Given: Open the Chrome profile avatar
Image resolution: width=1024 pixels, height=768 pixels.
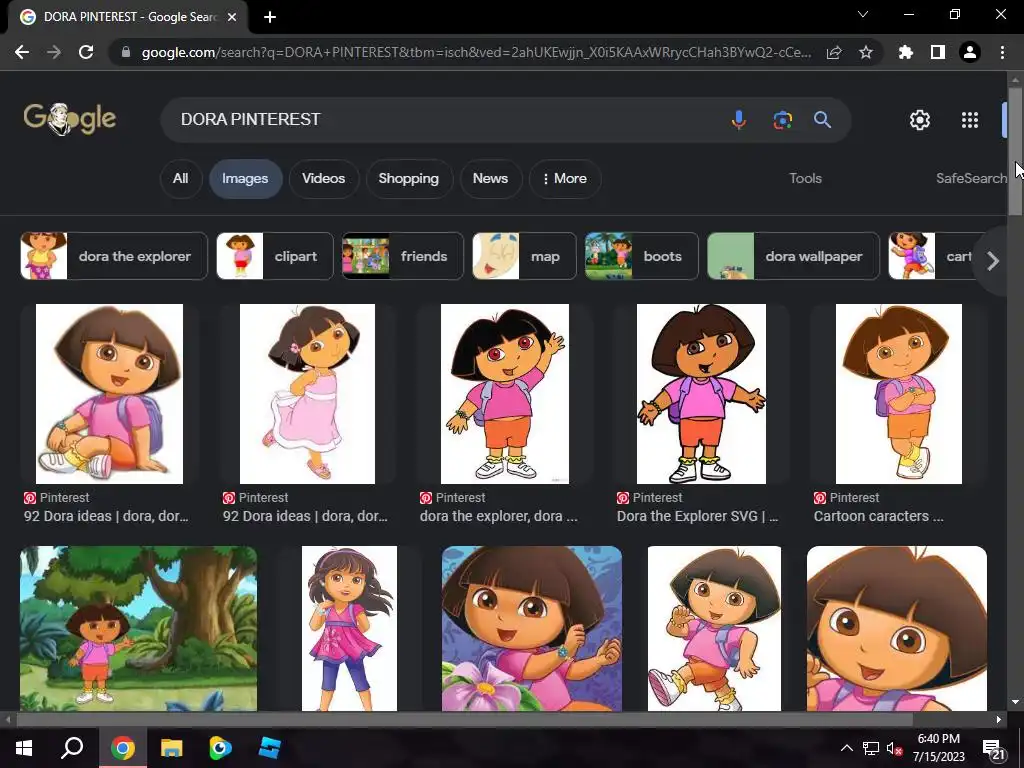Looking at the screenshot, I should (970, 52).
